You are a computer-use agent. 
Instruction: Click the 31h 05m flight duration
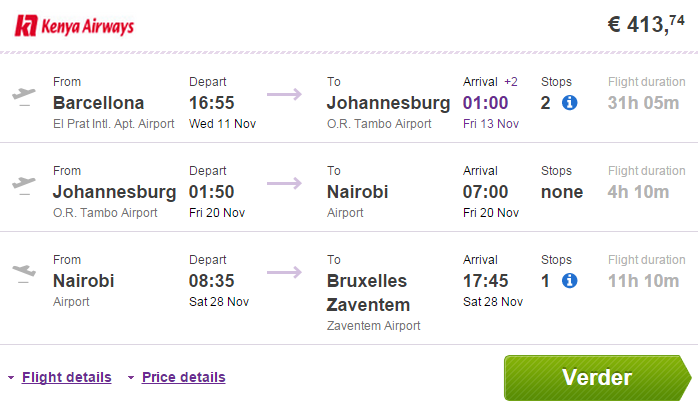(643, 103)
